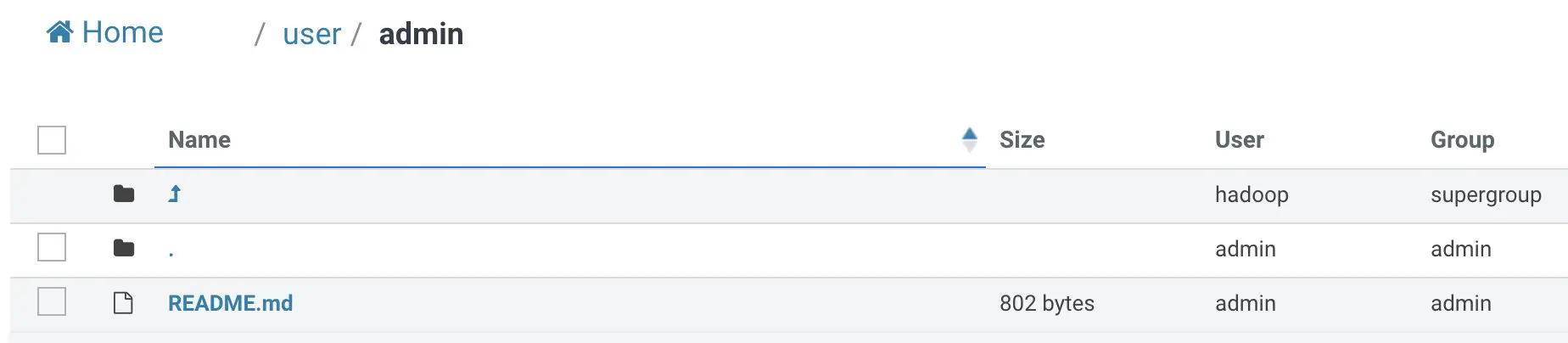Click the hadoop user cell
This screenshot has height=343, width=1568.
tap(1252, 194)
